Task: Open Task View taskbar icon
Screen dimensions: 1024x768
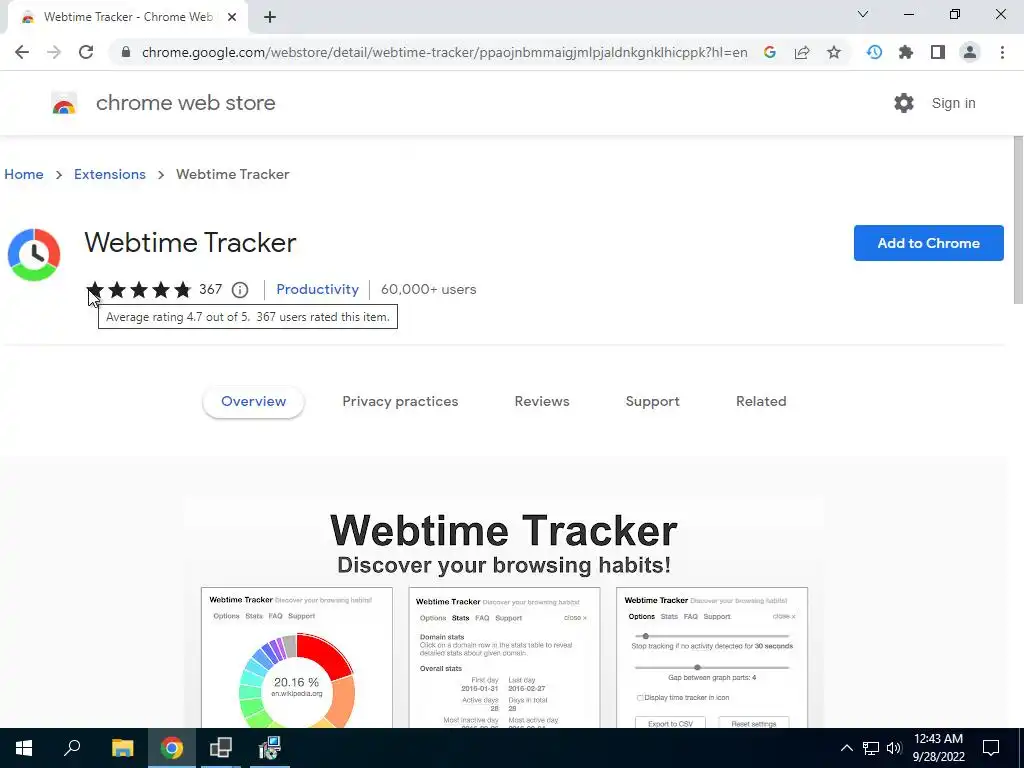Action: (x=221, y=748)
